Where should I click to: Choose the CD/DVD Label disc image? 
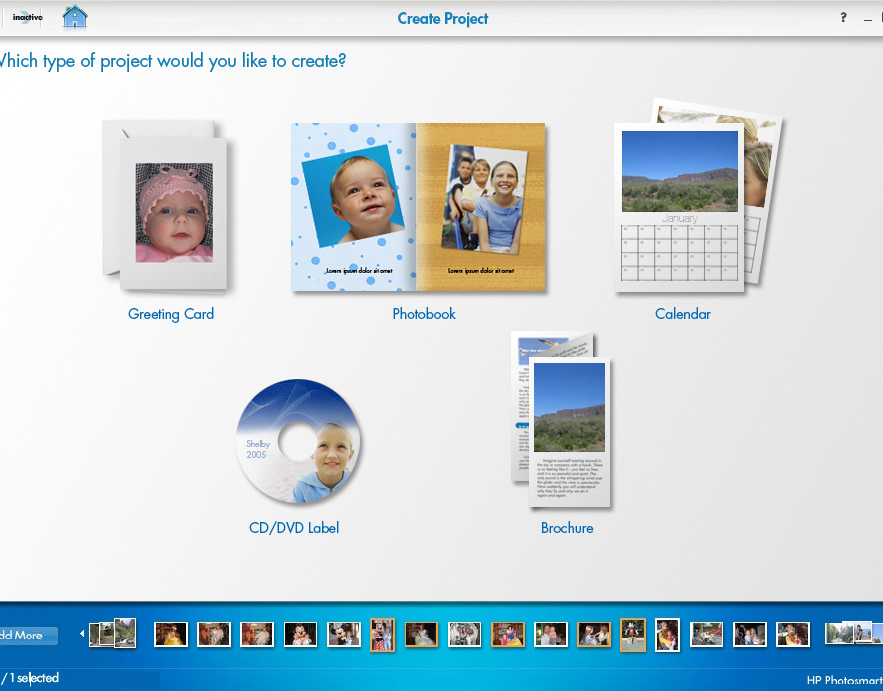point(298,441)
